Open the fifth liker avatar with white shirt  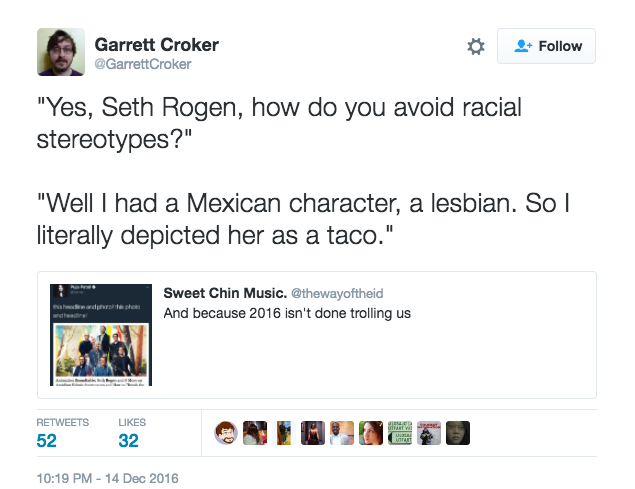tap(342, 433)
